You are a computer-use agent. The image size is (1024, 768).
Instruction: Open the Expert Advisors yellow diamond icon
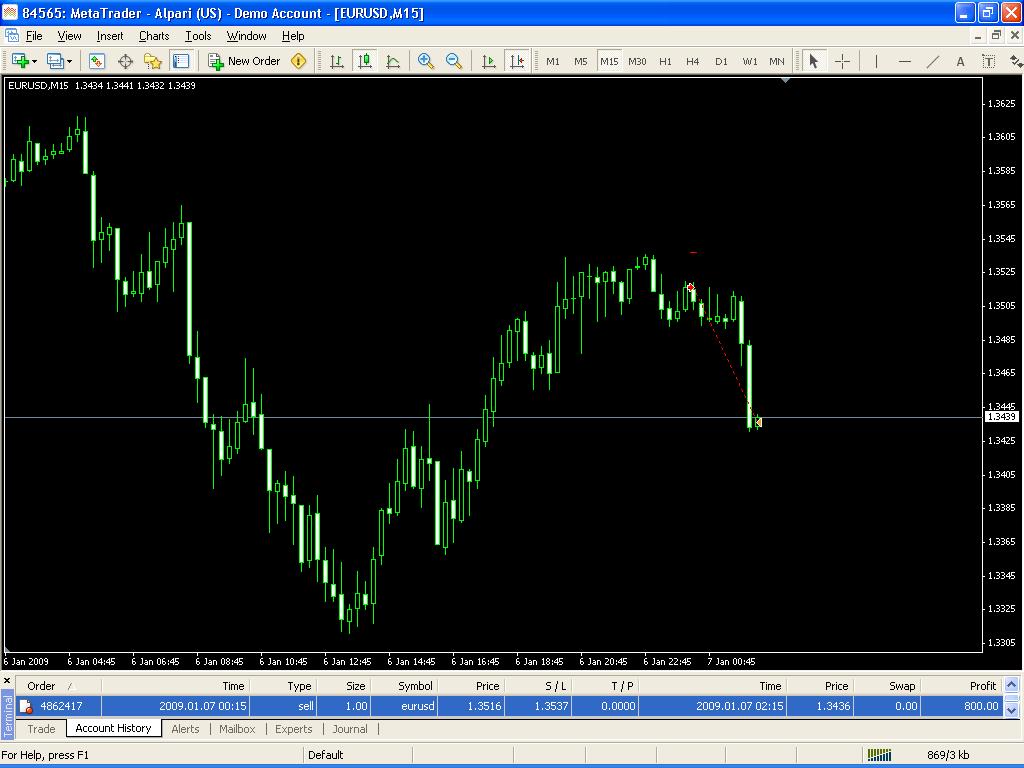coord(298,61)
